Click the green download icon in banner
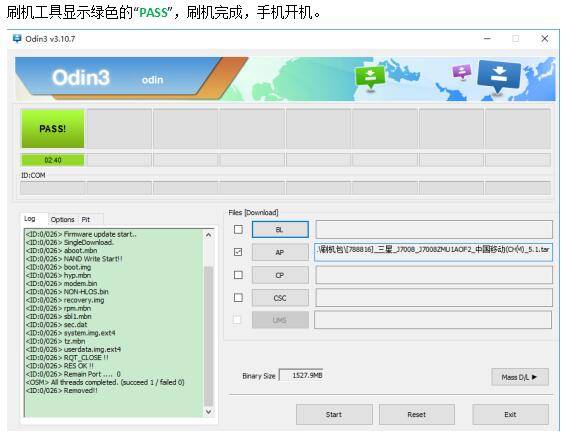This screenshot has height=435, width=561. point(370,78)
